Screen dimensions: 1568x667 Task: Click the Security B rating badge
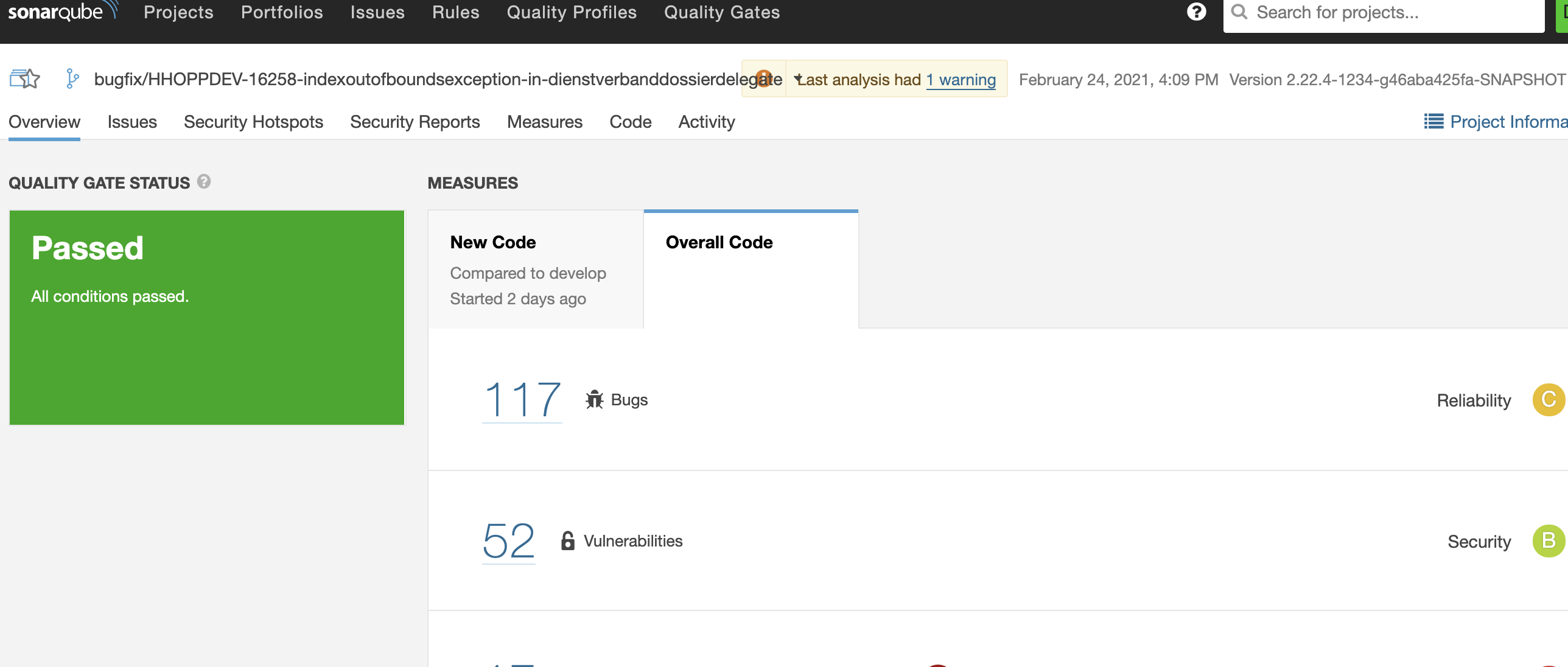[x=1548, y=541]
